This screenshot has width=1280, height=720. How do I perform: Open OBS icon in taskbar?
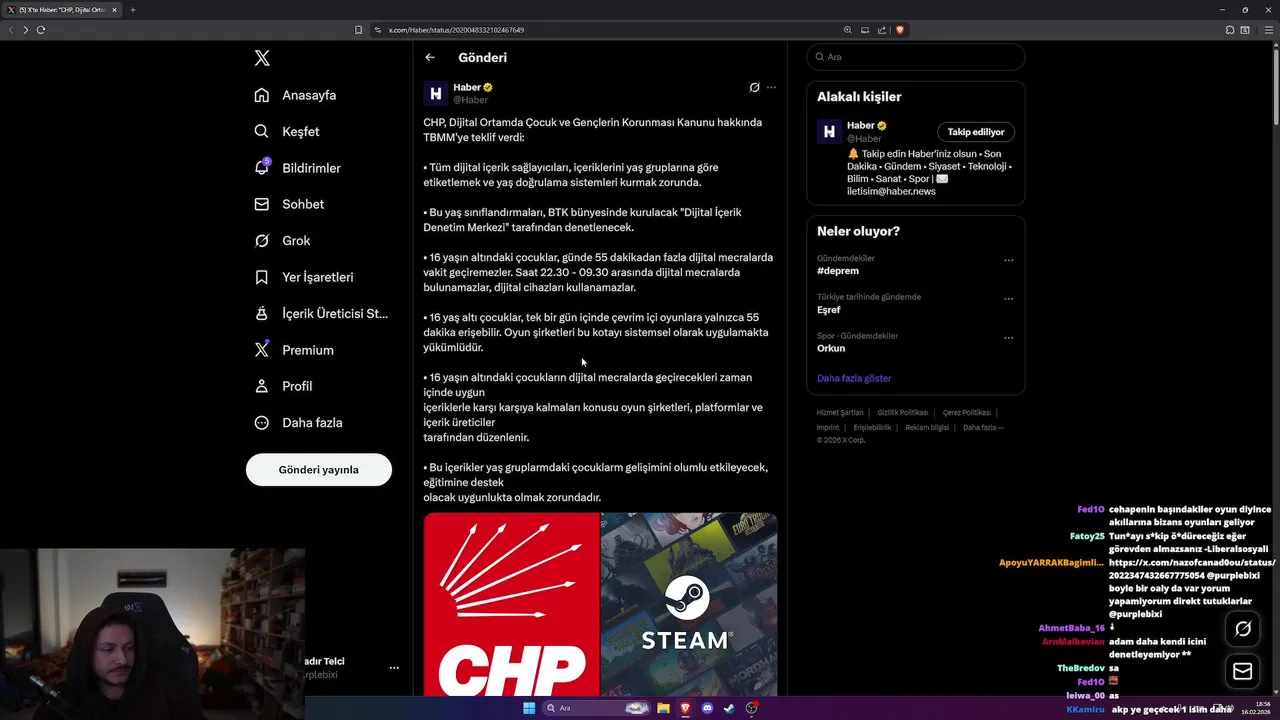point(751,708)
